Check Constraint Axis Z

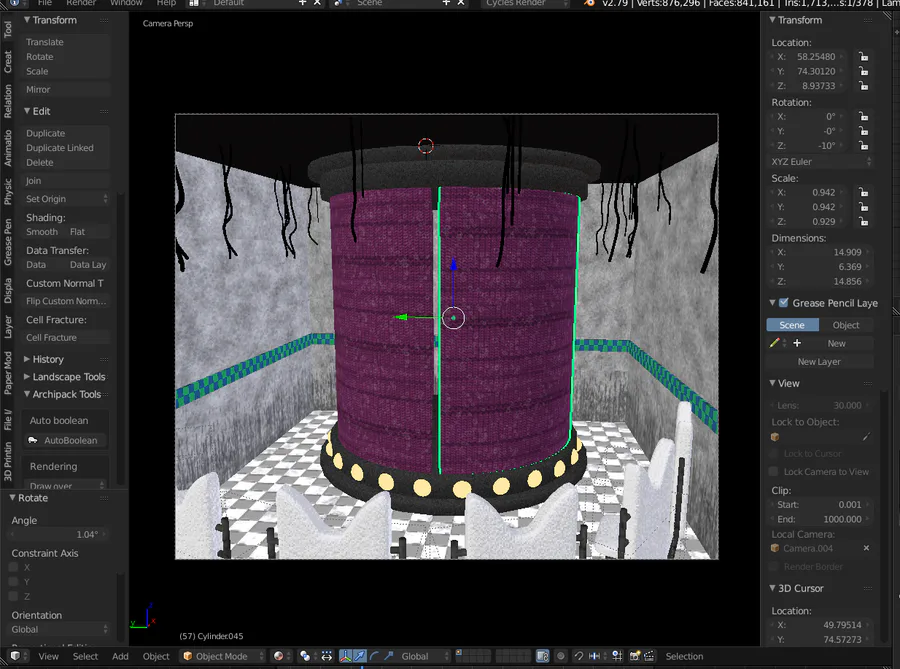(x=14, y=596)
